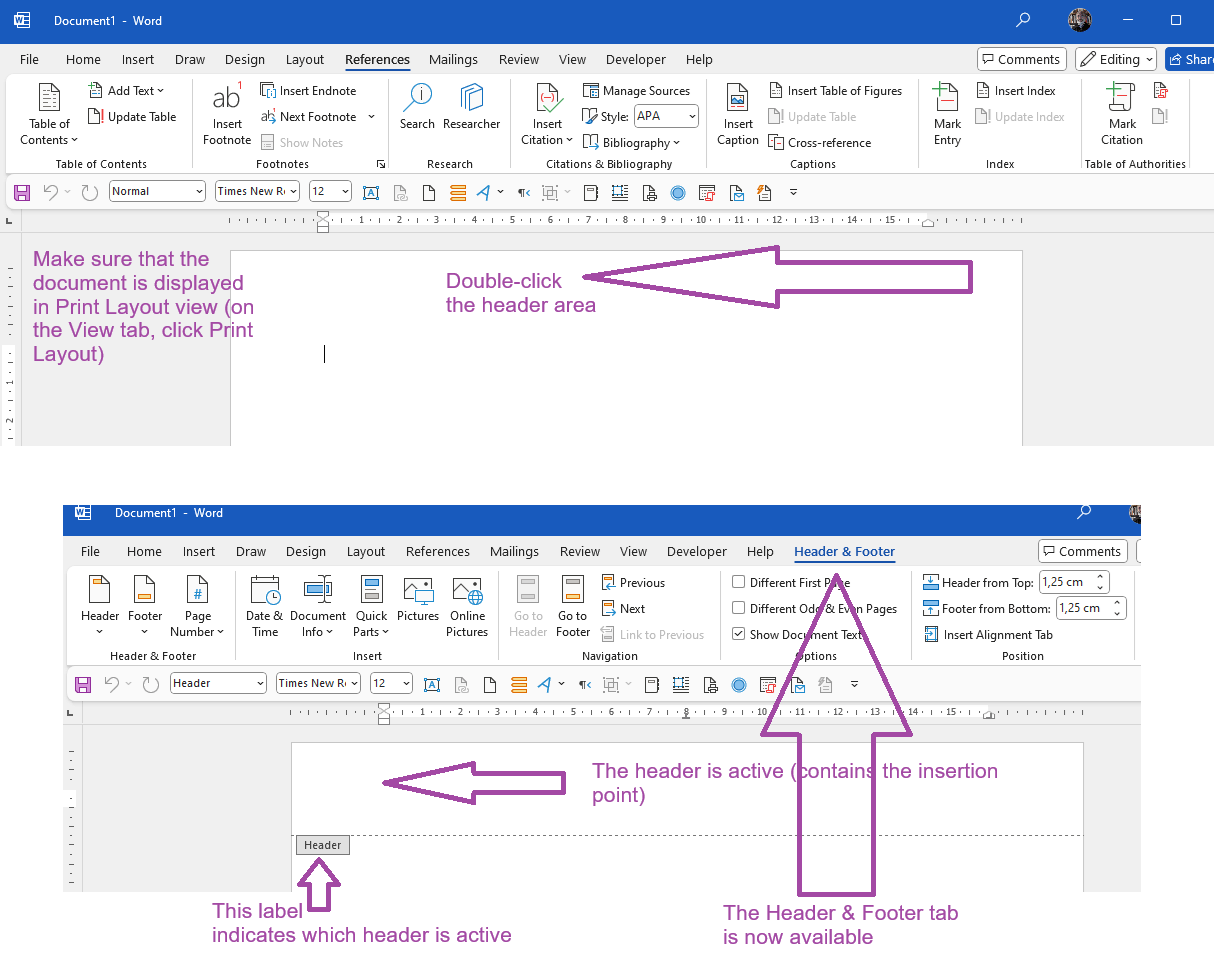Enable Different Odd & Even Pages
Image resolution: width=1214 pixels, height=964 pixels.
tap(738, 608)
